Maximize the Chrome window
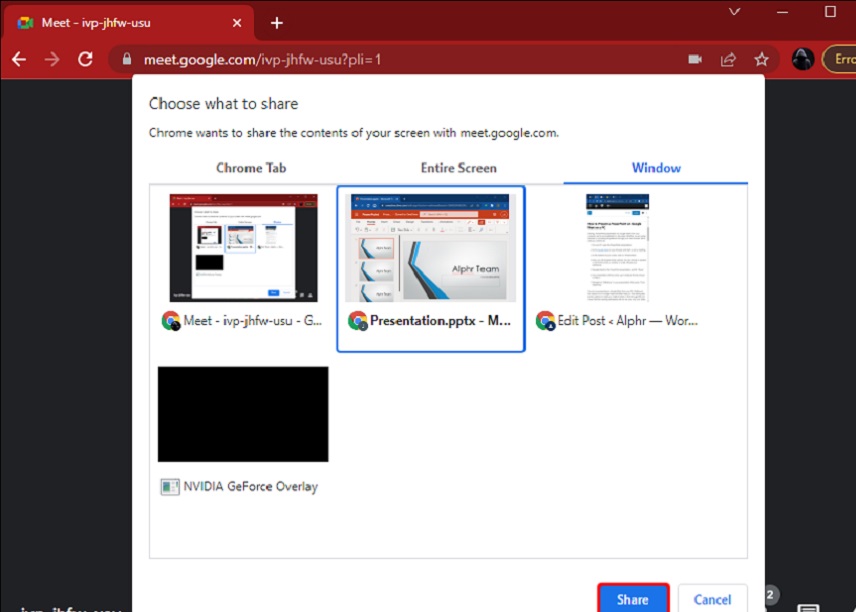856x612 pixels. (x=830, y=11)
